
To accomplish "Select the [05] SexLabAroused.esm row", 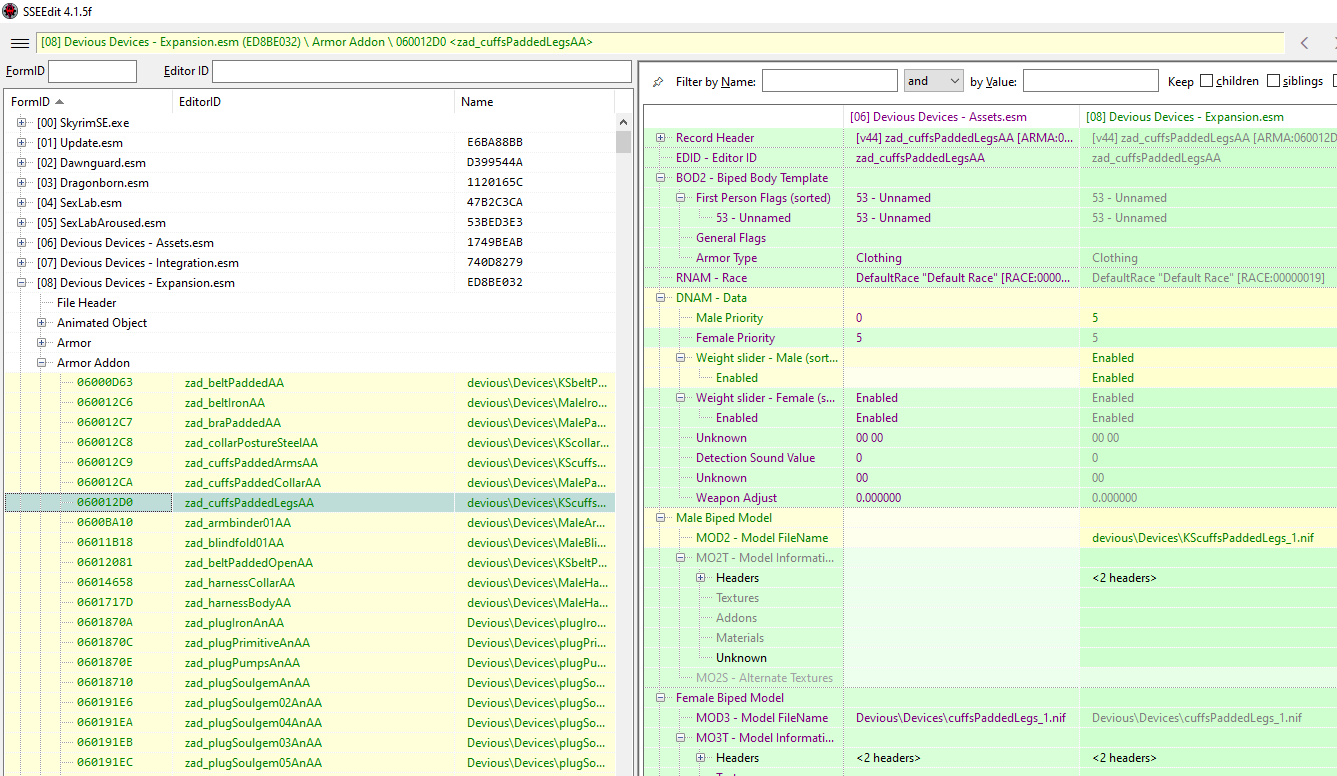I will pyautogui.click(x=310, y=223).
